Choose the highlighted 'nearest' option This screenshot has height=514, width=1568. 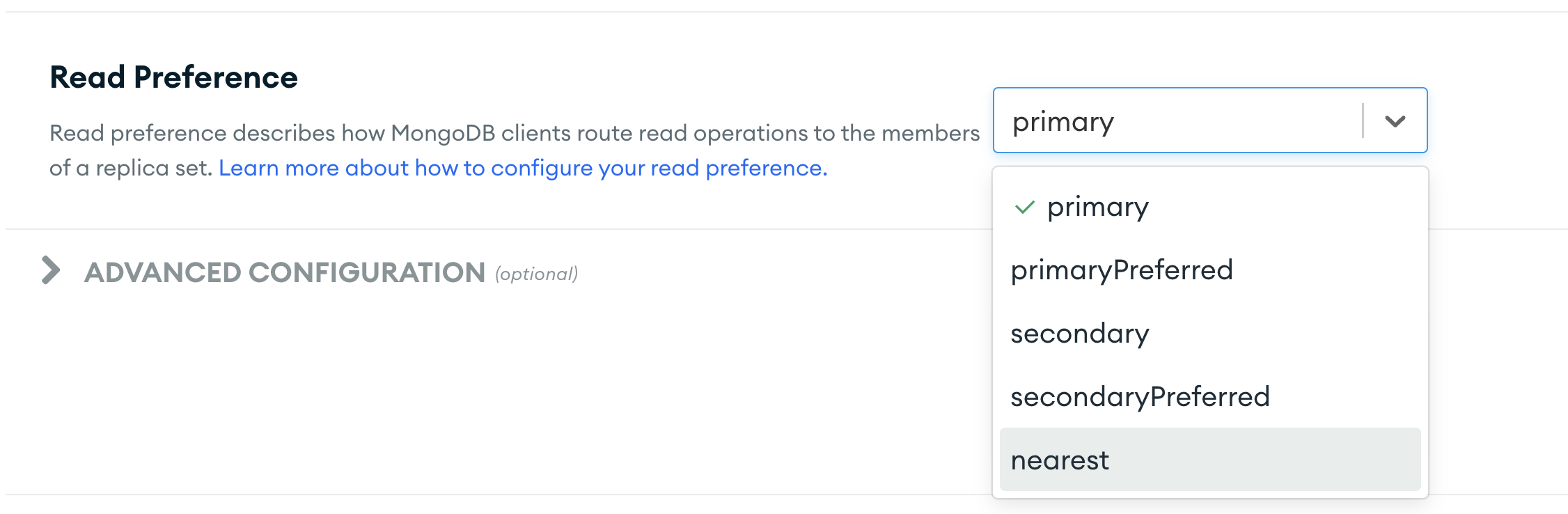pyautogui.click(x=1060, y=460)
